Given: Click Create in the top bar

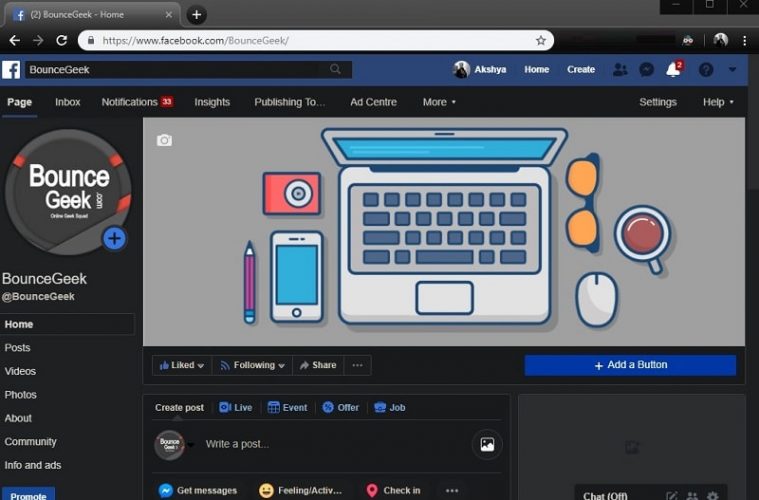Looking at the screenshot, I should [581, 70].
